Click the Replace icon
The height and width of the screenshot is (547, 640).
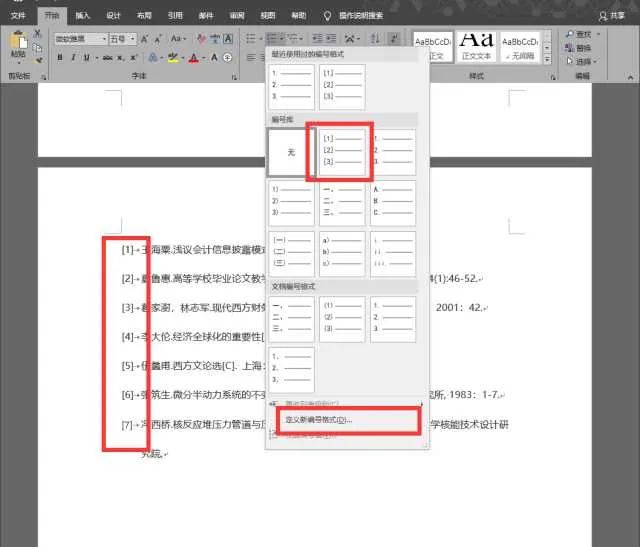(x=570, y=48)
